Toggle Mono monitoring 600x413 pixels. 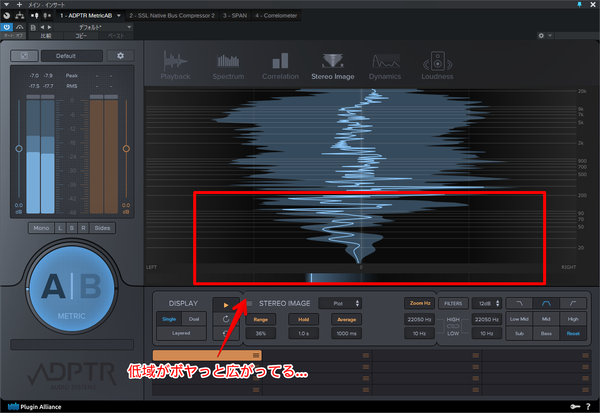click(41, 228)
